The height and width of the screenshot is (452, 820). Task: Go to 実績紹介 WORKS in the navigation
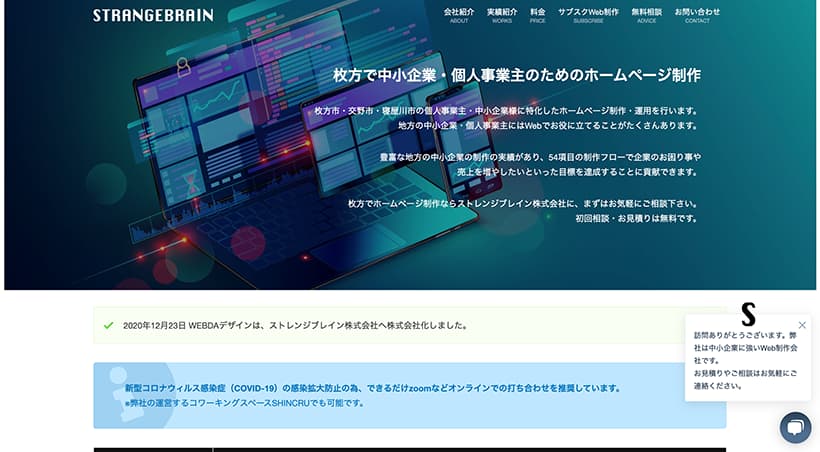(x=501, y=15)
